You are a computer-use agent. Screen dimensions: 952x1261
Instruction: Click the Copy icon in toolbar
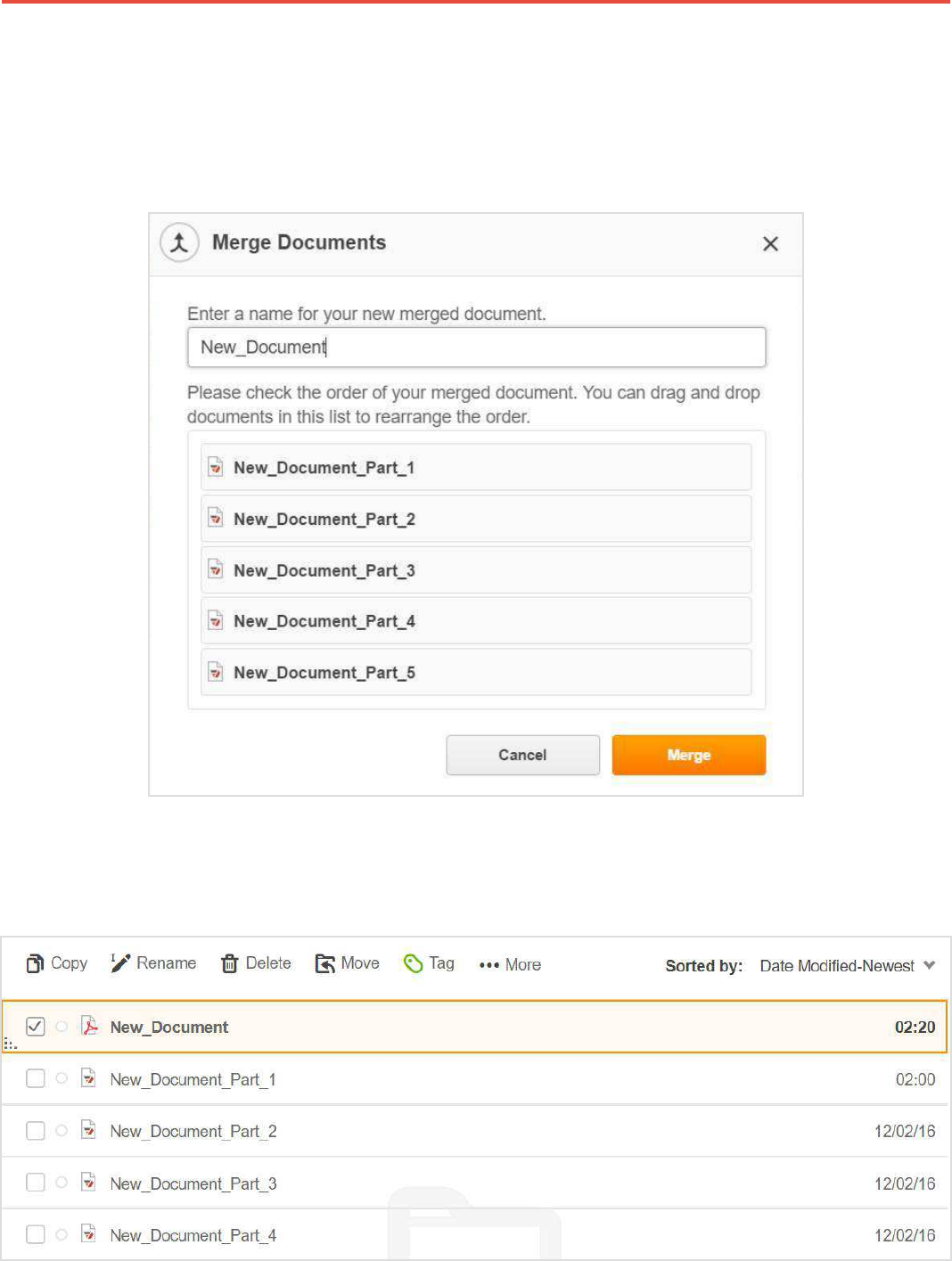coord(36,963)
